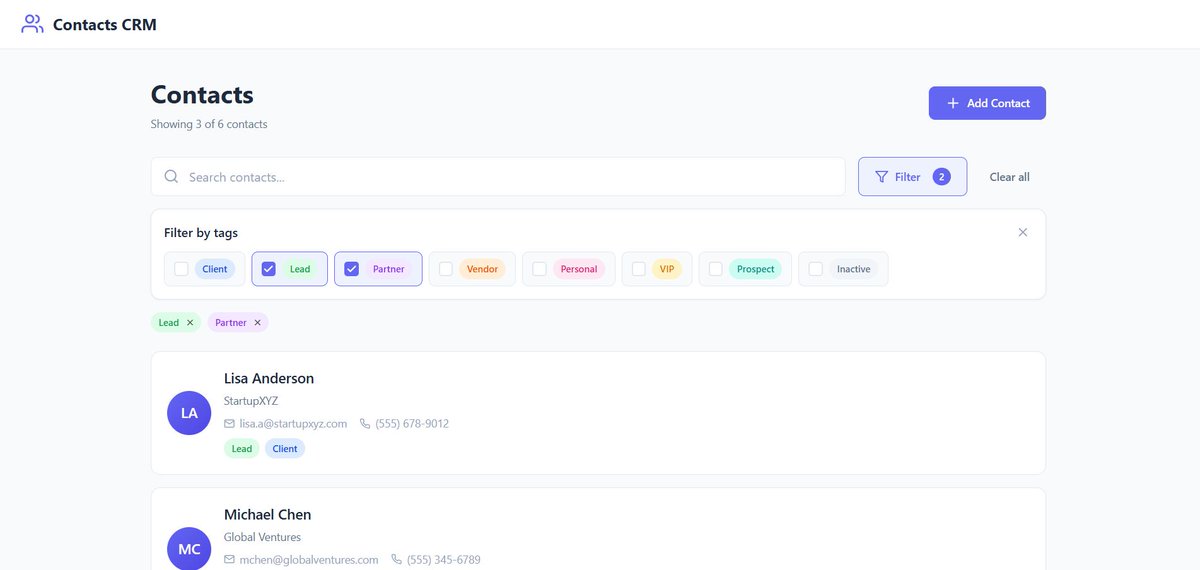
Task: Focus the Search contacts input field
Action: click(x=498, y=177)
